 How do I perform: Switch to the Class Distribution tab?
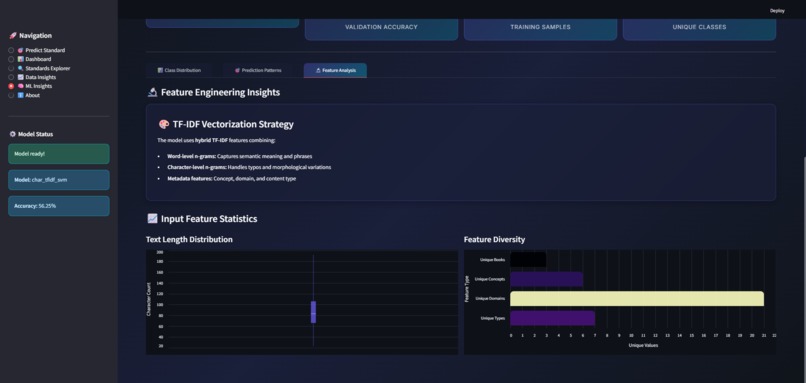coord(179,70)
